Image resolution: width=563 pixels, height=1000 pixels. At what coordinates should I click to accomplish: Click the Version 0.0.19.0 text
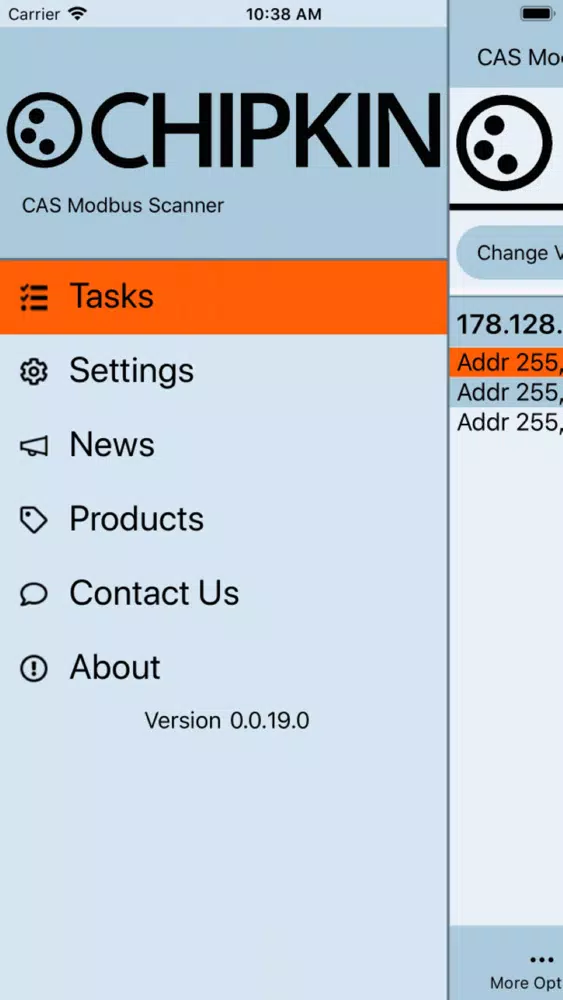coord(227,721)
